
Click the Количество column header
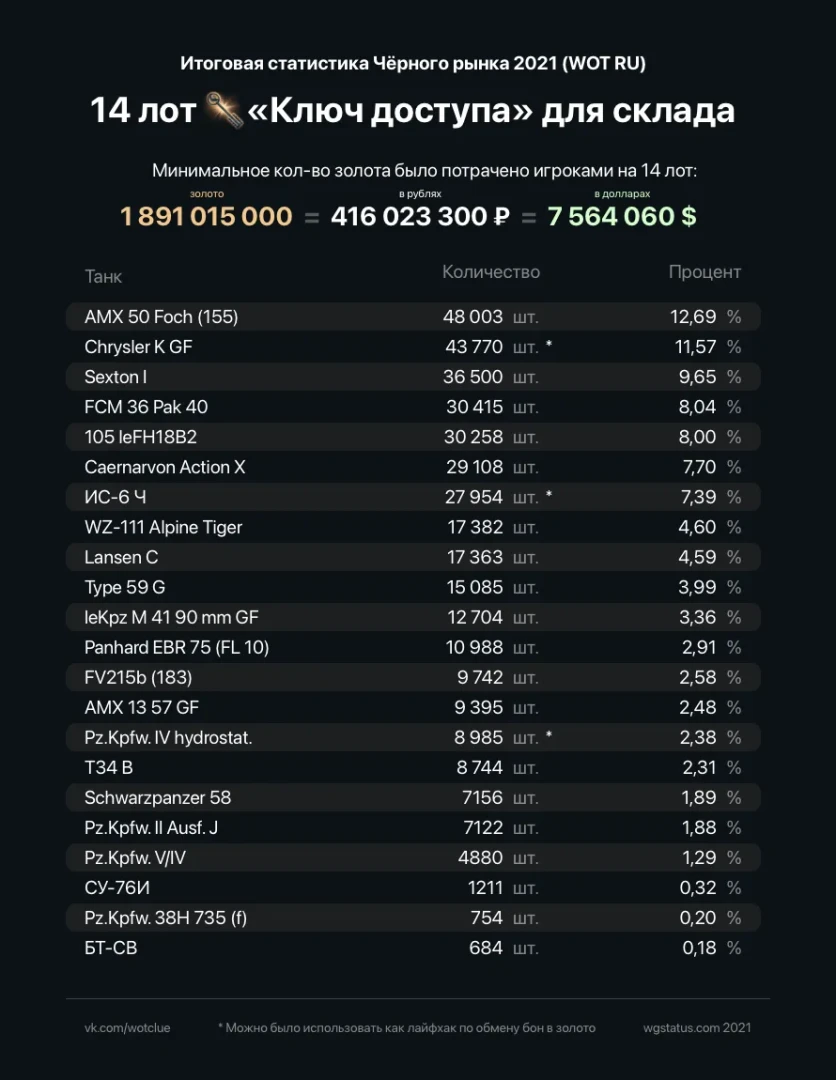[x=491, y=272]
